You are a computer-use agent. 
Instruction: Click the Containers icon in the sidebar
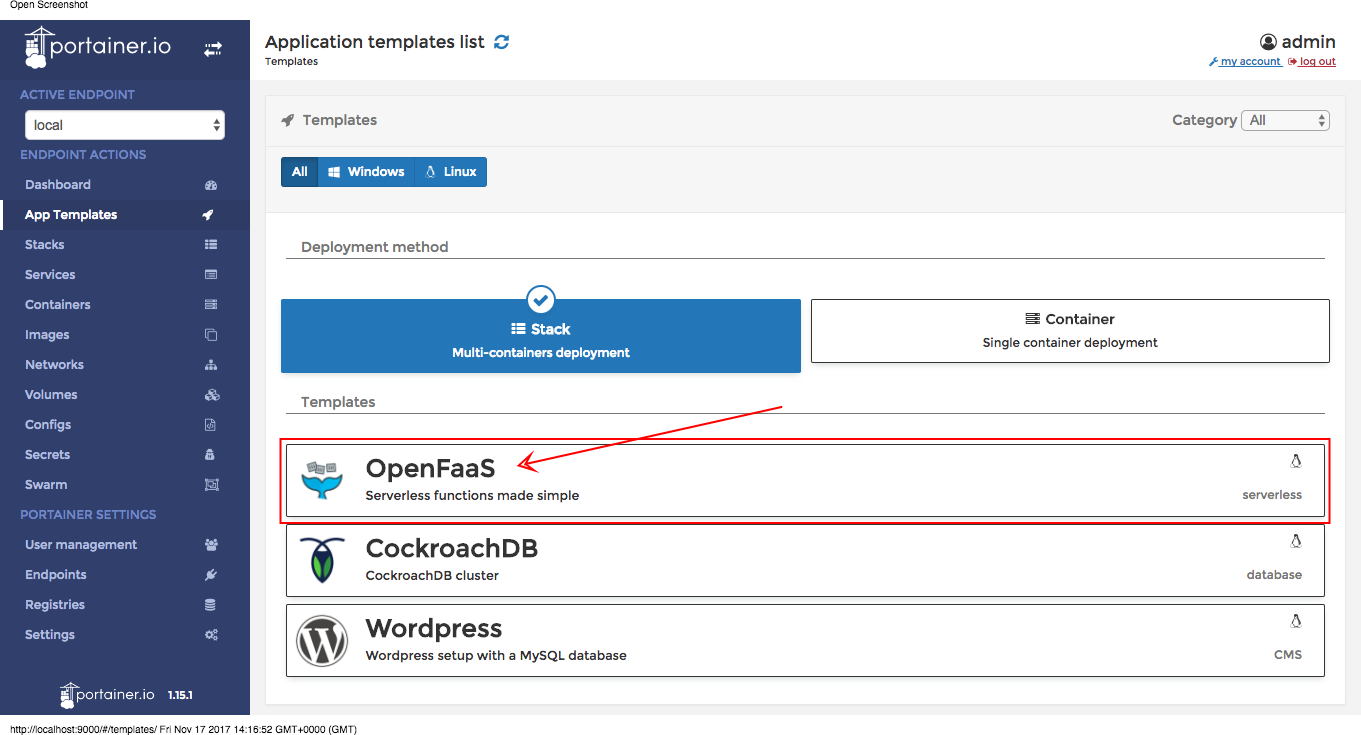click(212, 304)
